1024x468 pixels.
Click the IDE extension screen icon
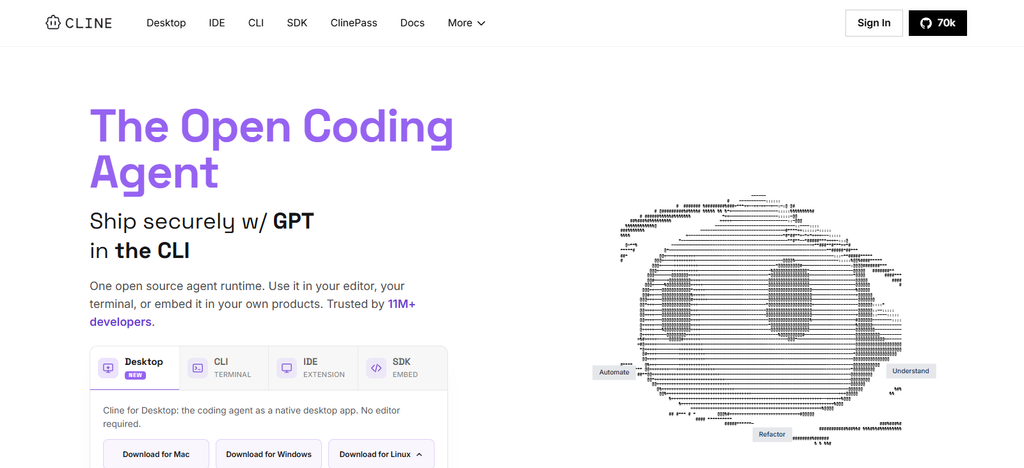[286, 367]
